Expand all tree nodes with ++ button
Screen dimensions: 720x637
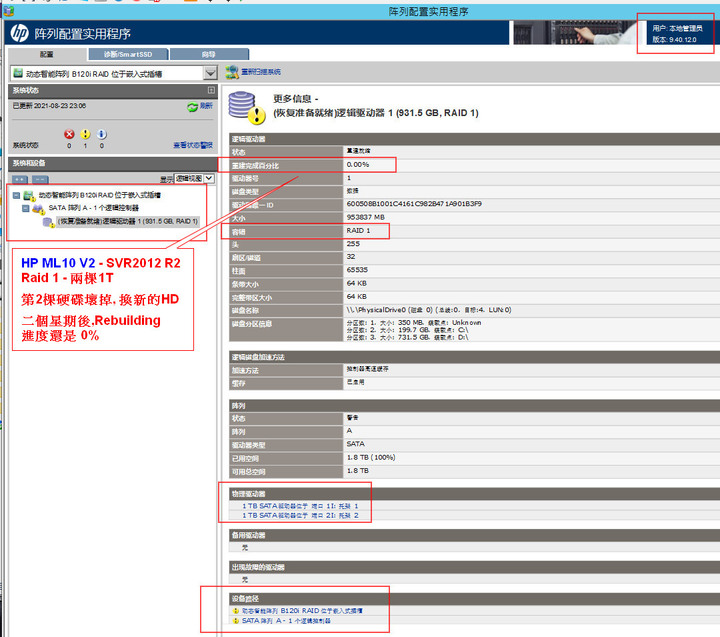tap(20, 179)
